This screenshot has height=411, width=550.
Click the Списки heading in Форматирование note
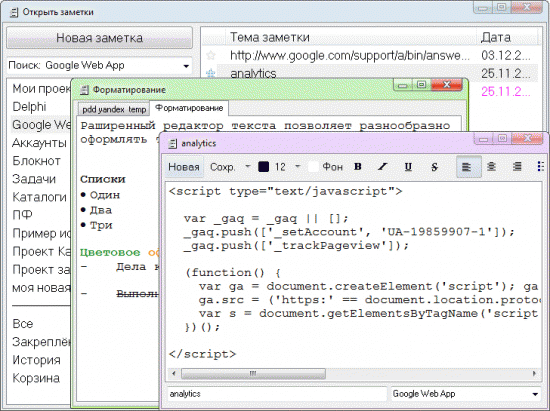tap(103, 179)
